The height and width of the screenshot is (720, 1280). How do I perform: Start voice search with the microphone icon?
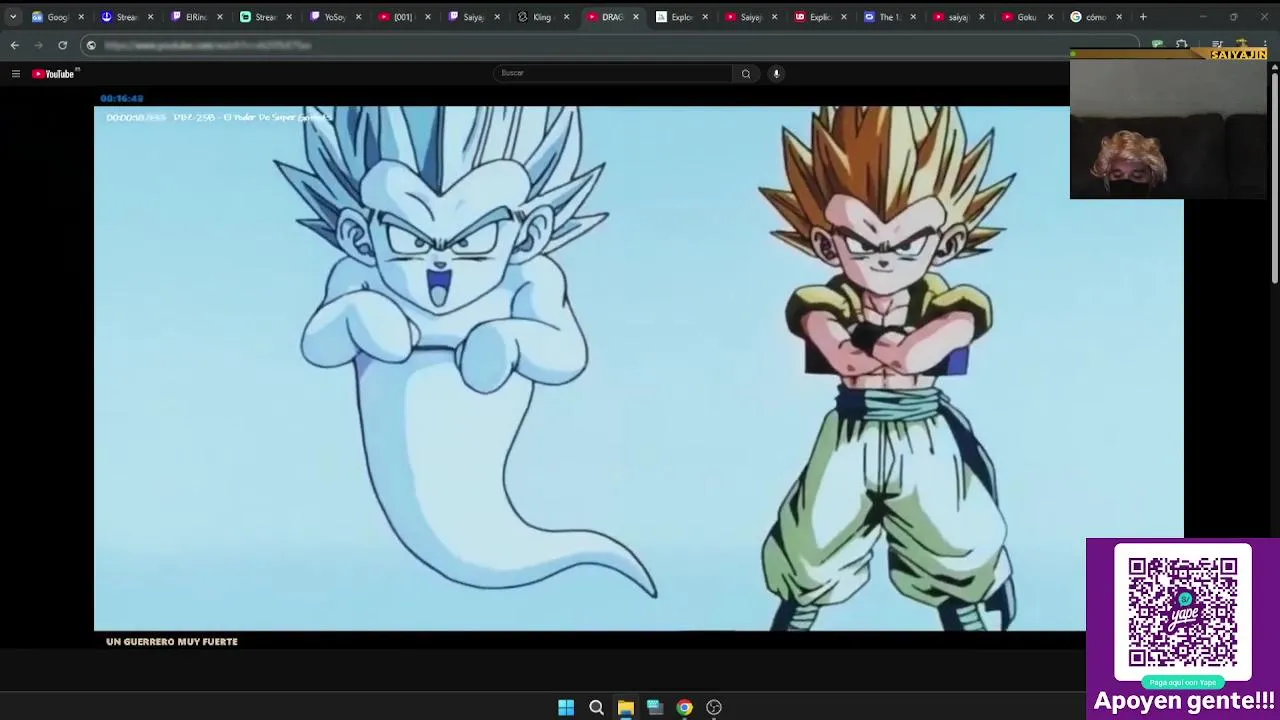pos(776,73)
